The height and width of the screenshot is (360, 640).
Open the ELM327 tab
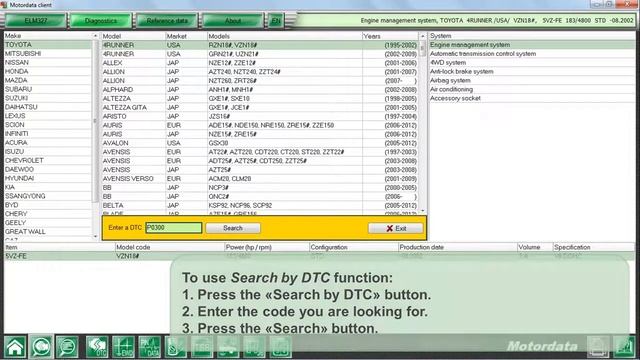pos(35,20)
